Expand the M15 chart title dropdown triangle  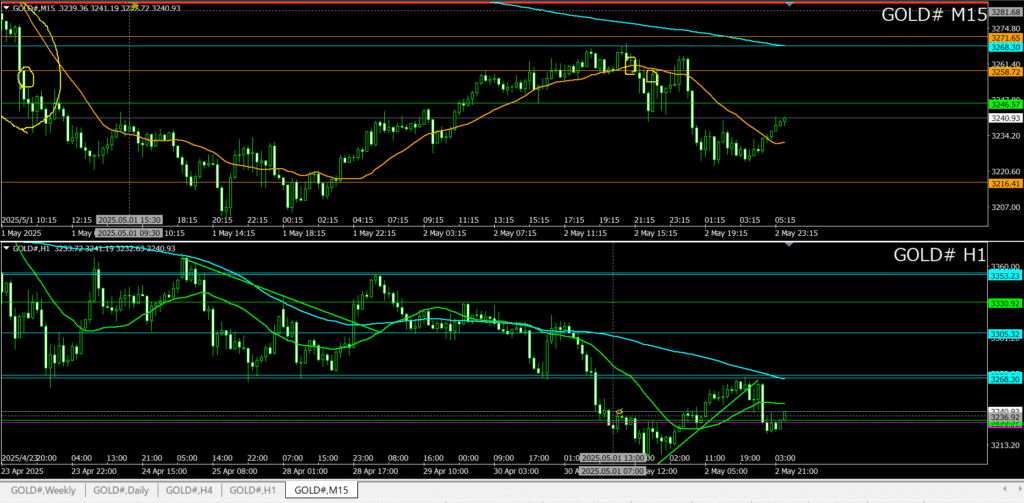(6, 8)
